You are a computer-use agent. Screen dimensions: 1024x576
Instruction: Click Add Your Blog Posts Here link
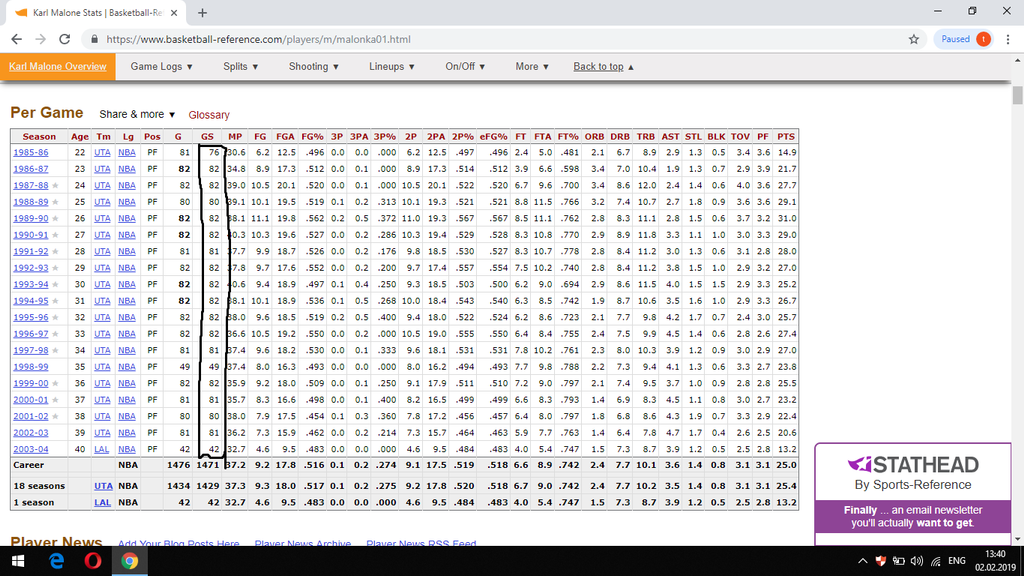(178, 543)
